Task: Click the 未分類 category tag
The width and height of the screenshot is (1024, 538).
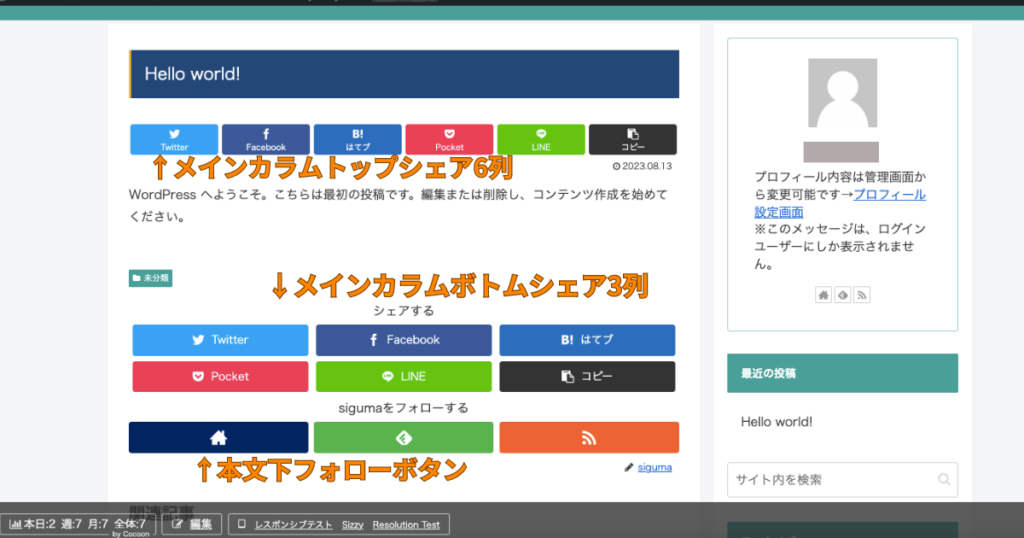Action: click(x=151, y=278)
